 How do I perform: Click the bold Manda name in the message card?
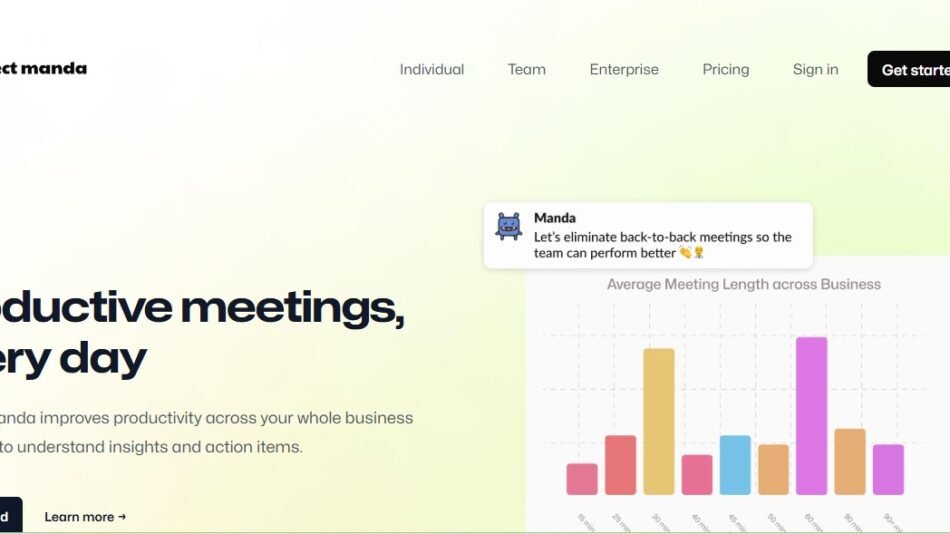(554, 218)
